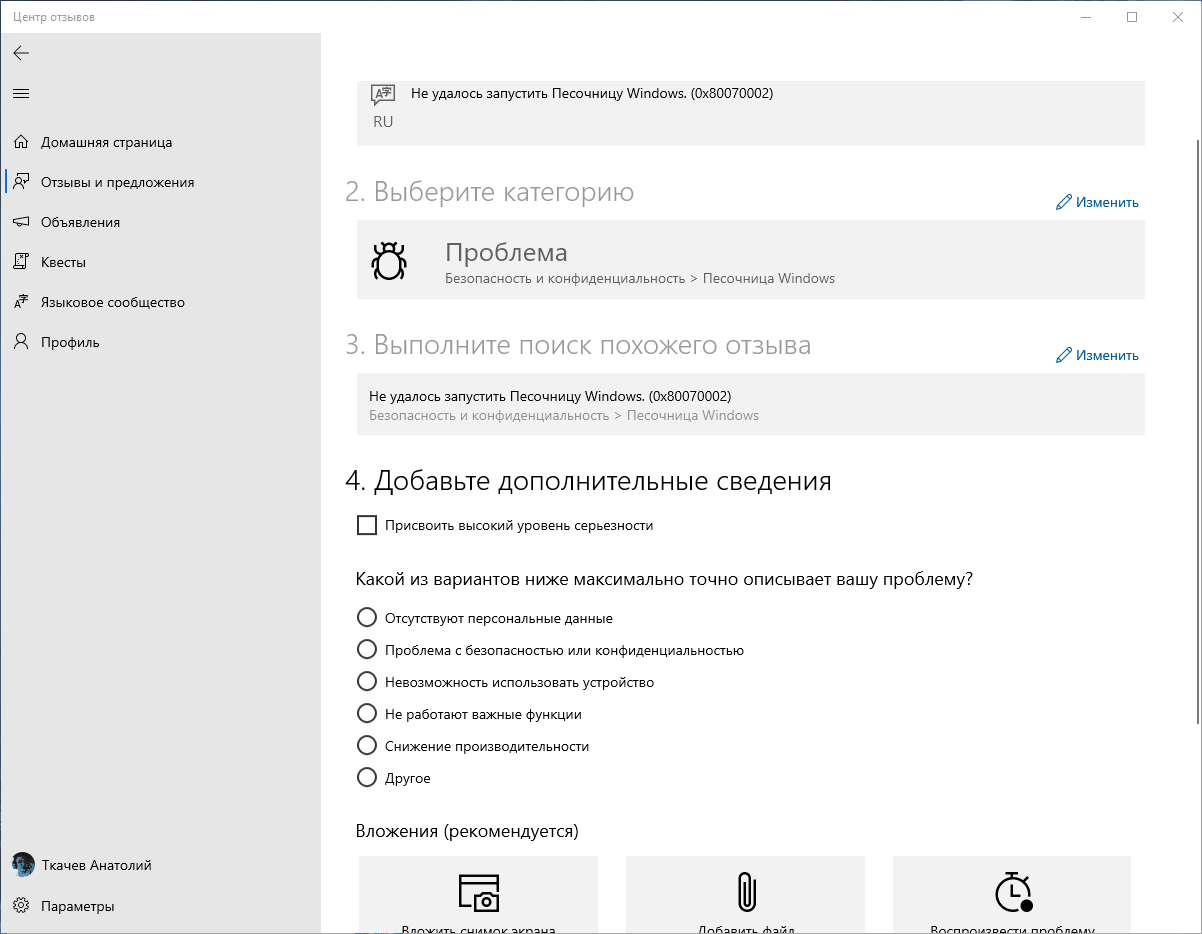Click the RU language label

pyautogui.click(x=382, y=122)
